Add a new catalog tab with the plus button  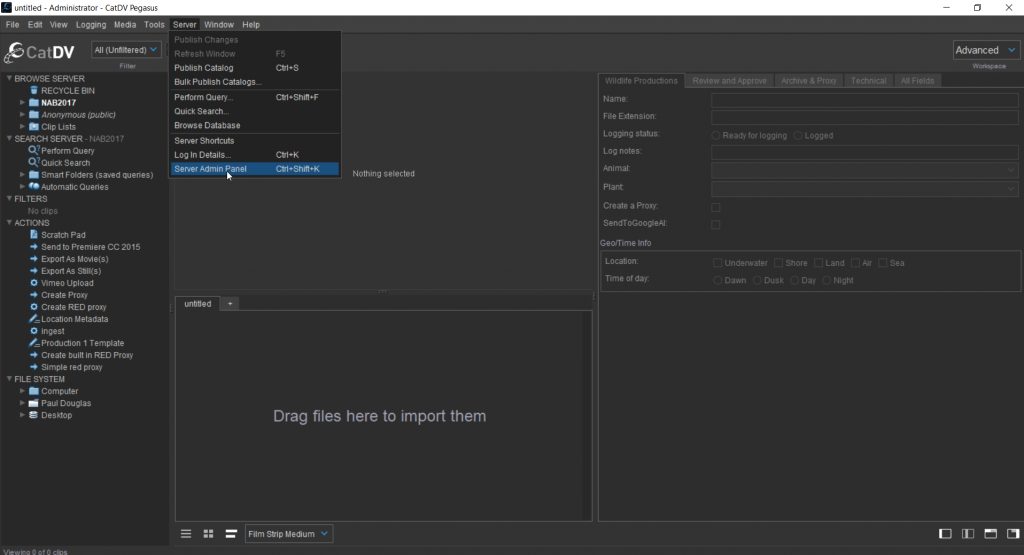coord(230,304)
